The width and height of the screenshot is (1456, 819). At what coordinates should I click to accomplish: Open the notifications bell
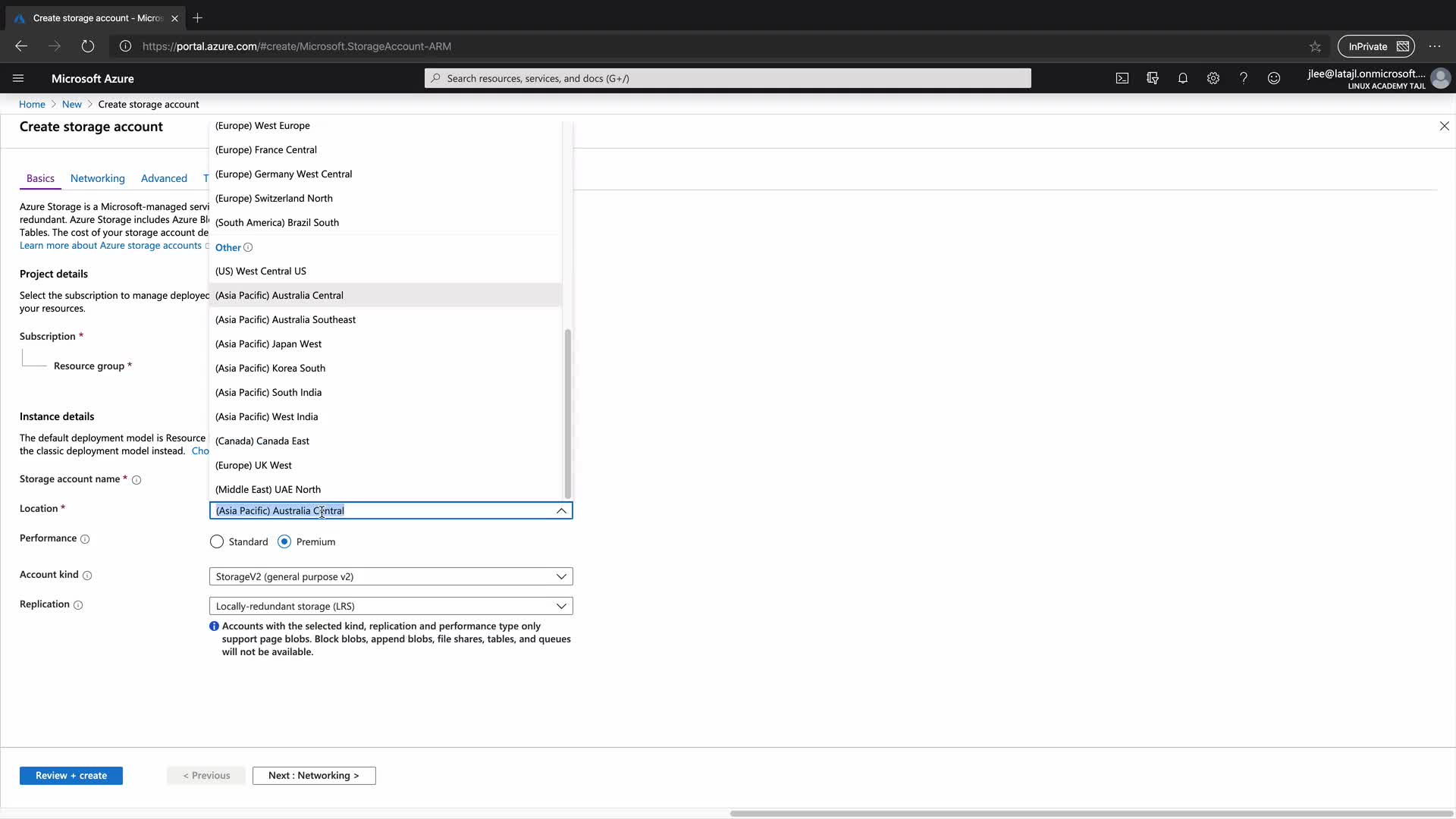pyautogui.click(x=1183, y=78)
